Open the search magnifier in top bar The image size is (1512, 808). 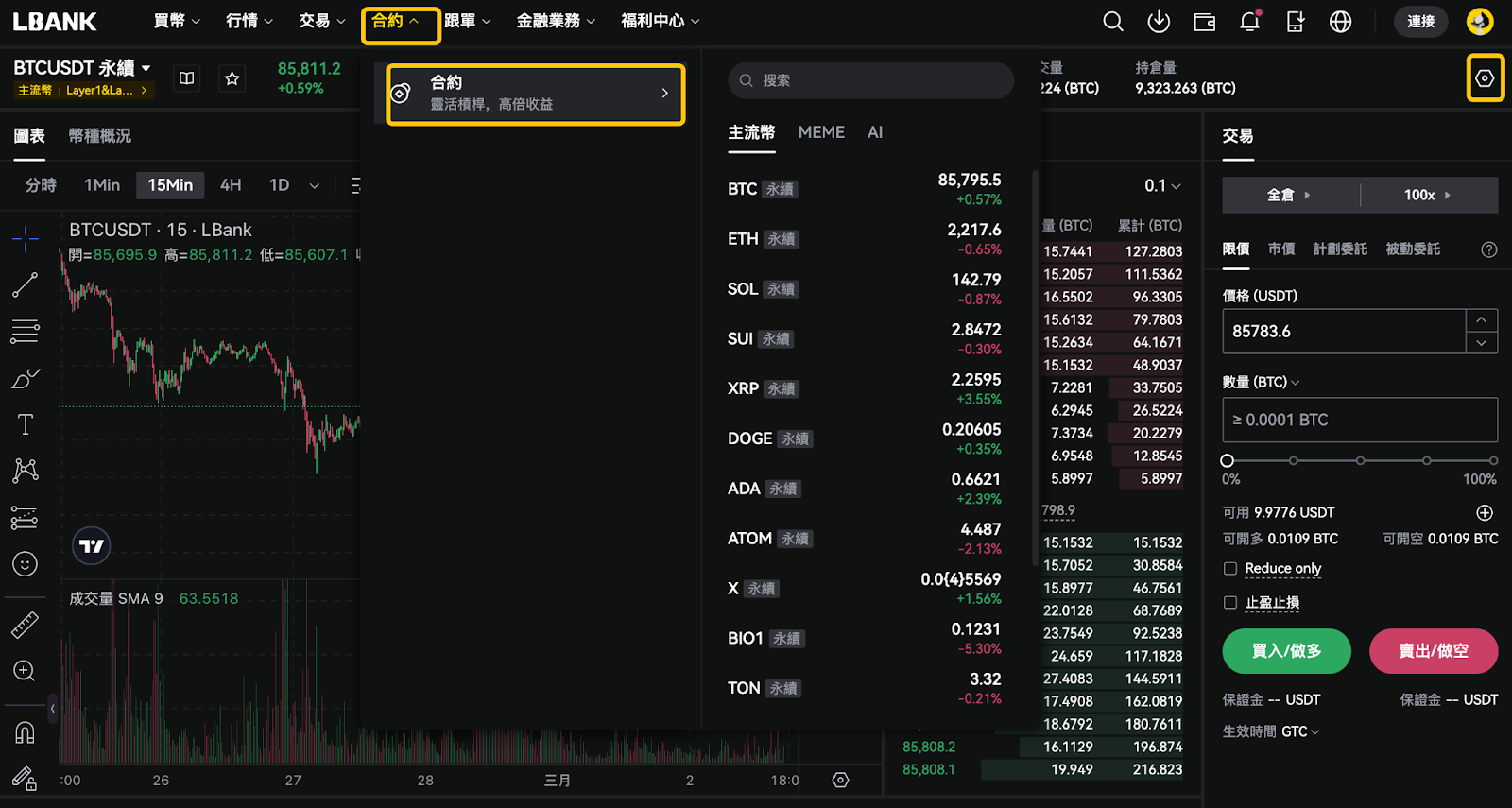[1113, 22]
